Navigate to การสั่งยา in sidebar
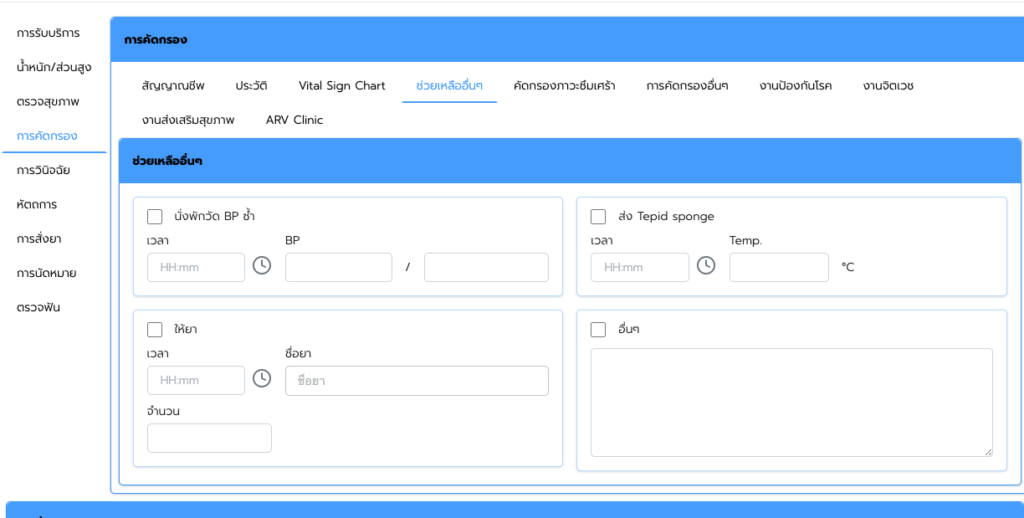1024x518 pixels. (x=46, y=239)
